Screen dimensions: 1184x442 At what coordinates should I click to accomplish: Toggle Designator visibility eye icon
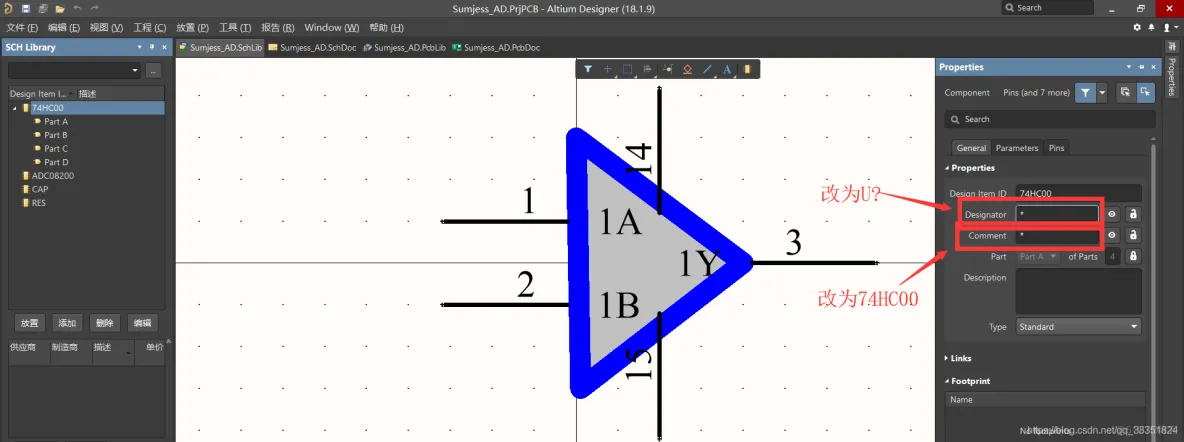[x=1112, y=215]
